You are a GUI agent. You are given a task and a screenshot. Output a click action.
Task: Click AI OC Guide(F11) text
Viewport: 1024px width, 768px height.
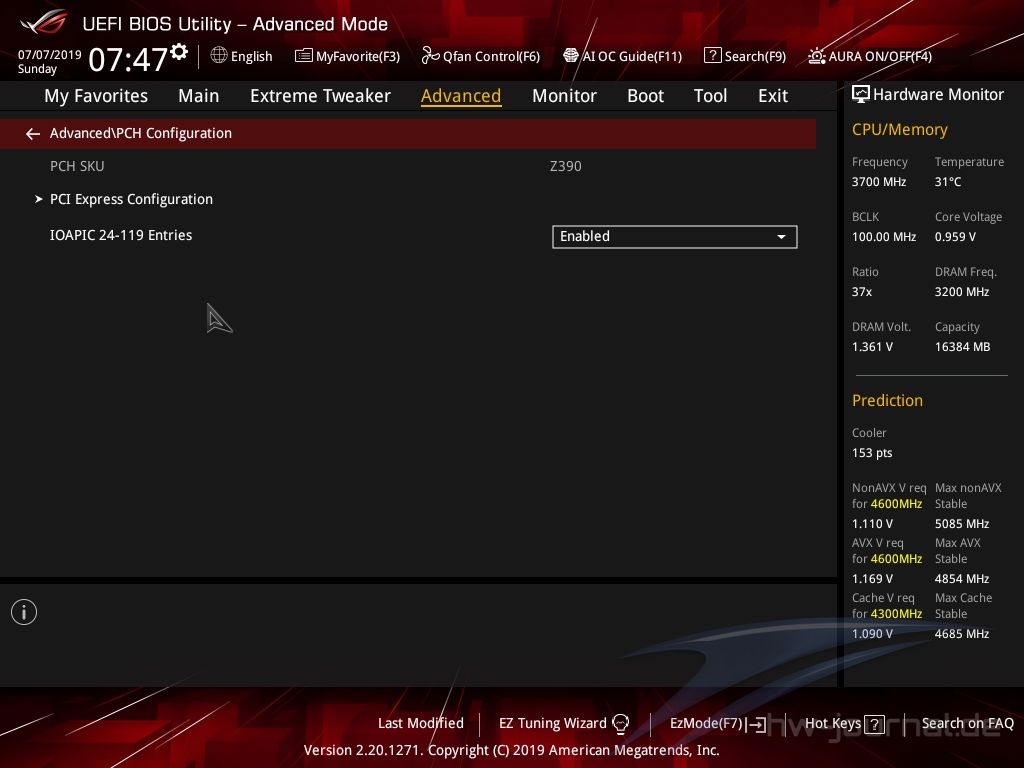point(632,56)
